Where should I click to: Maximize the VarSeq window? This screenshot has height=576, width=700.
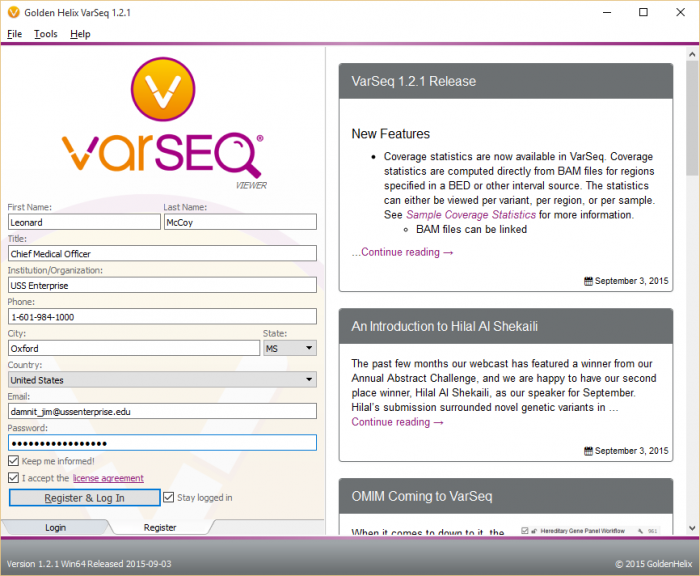coord(643,13)
